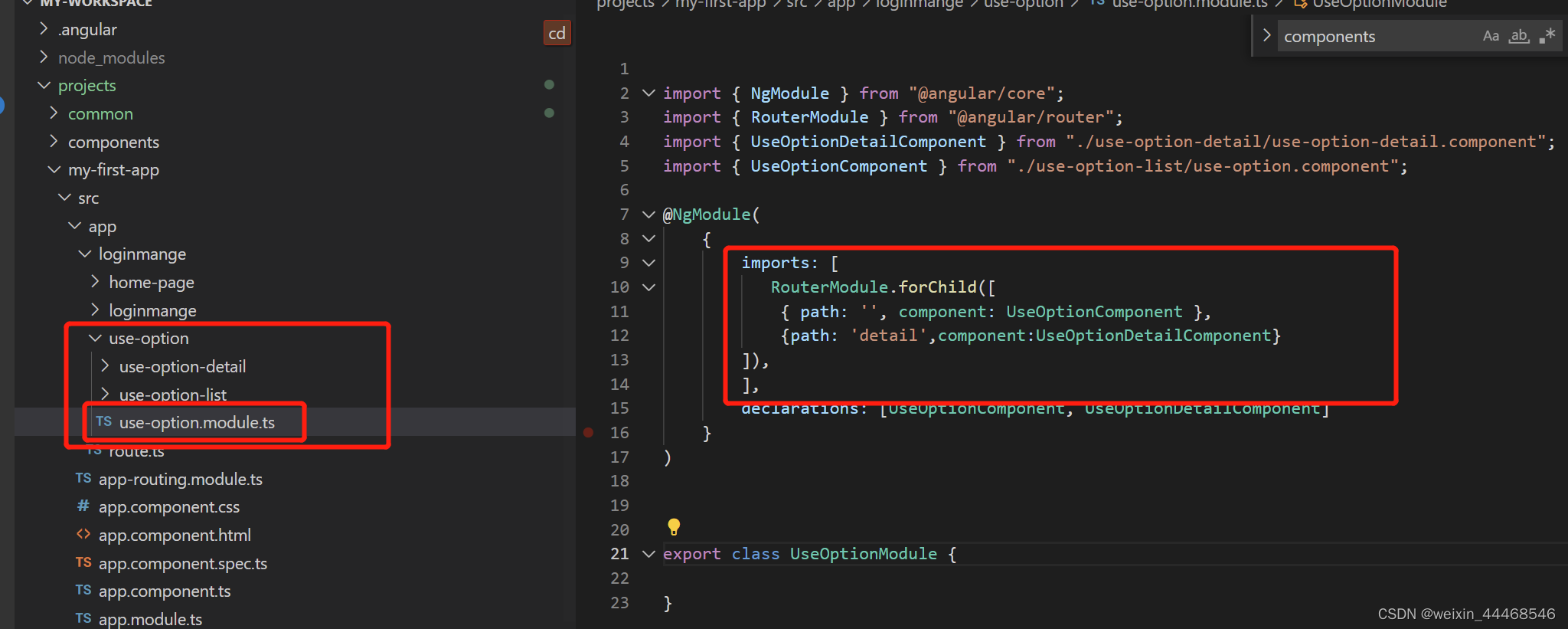The image size is (1568, 629).
Task: Click 'UseOptionModule' class name on line 21
Action: (864, 554)
